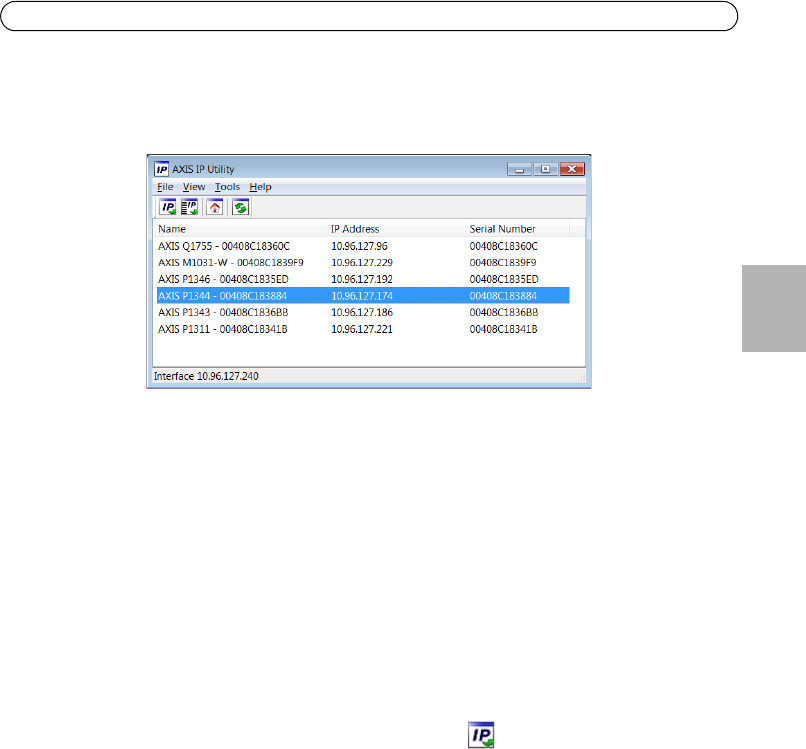The height and width of the screenshot is (749, 806).
Task: Click IP address 10.96.127.186
Action: pos(362,313)
